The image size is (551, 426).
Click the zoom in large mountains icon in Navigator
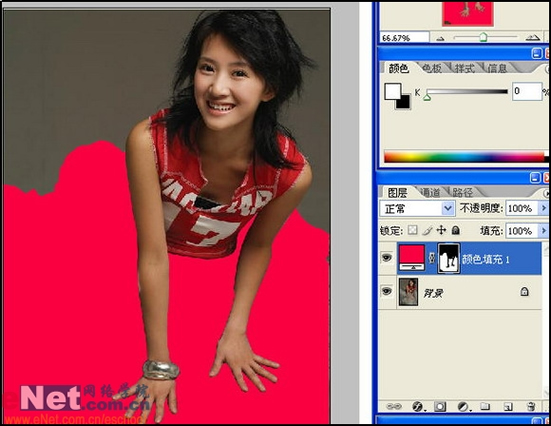click(x=533, y=37)
